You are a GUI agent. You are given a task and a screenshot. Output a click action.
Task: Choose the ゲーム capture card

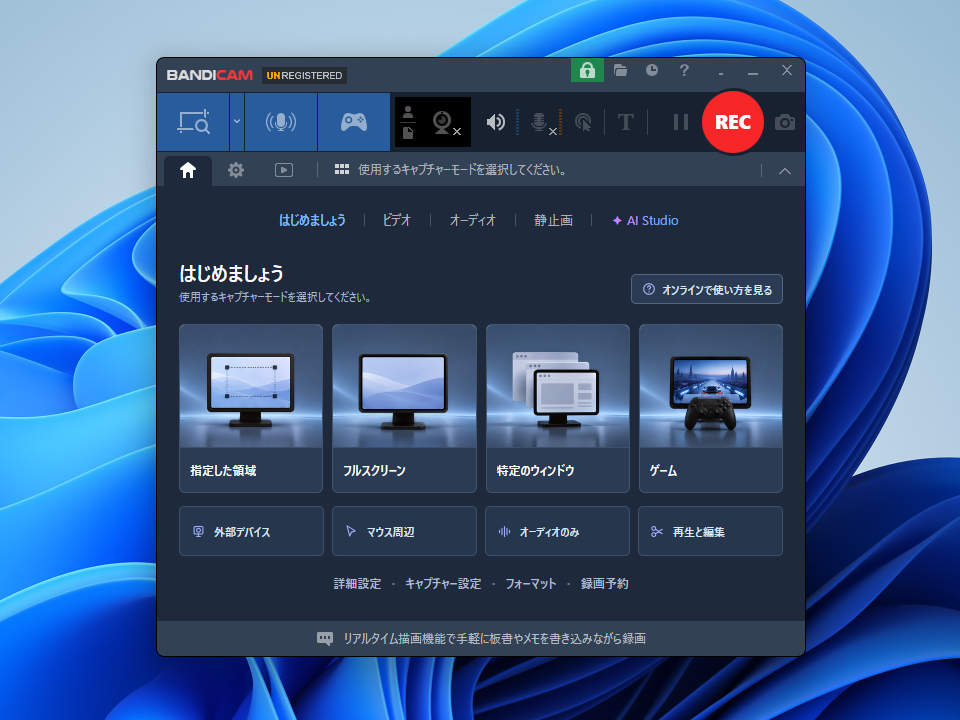point(711,408)
